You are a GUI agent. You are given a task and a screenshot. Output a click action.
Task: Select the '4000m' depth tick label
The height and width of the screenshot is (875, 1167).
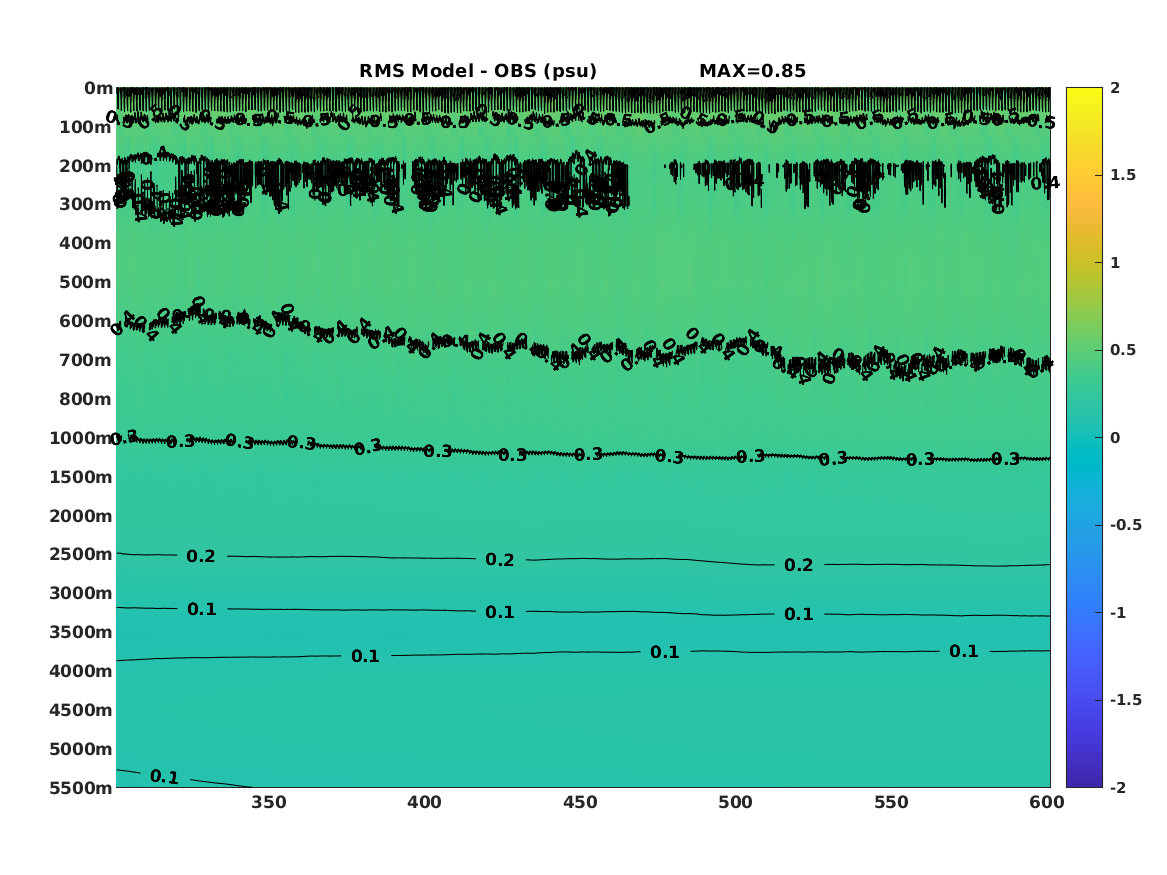81,671
